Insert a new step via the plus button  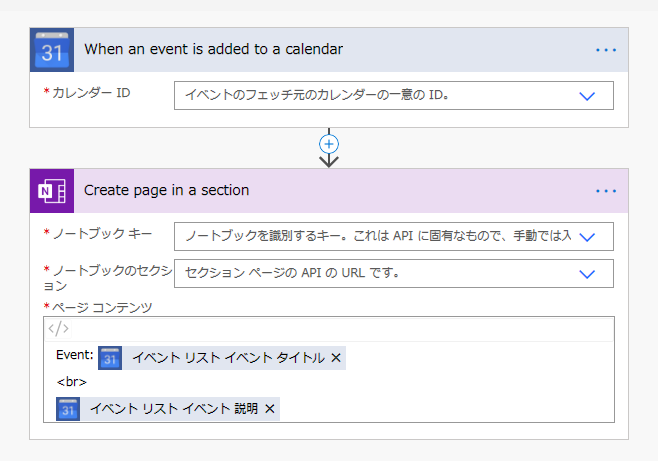pos(329,144)
